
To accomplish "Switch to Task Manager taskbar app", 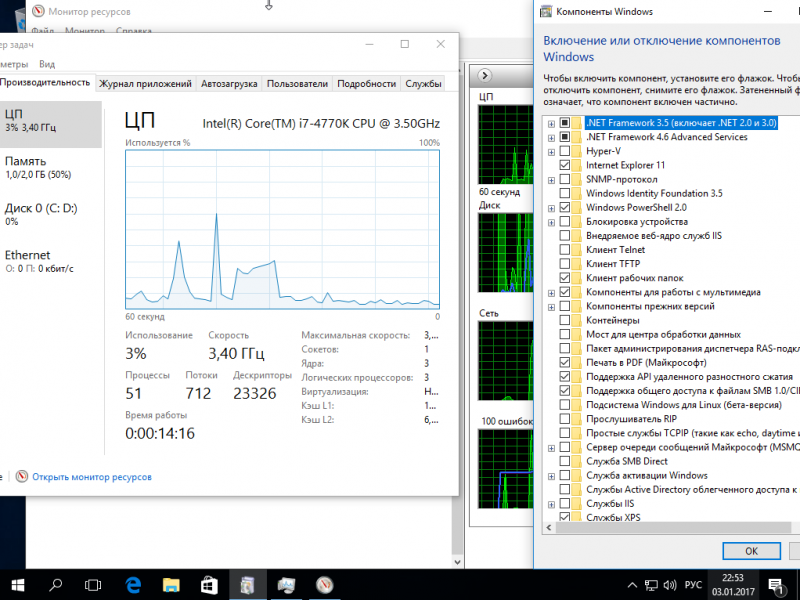I will 286,585.
